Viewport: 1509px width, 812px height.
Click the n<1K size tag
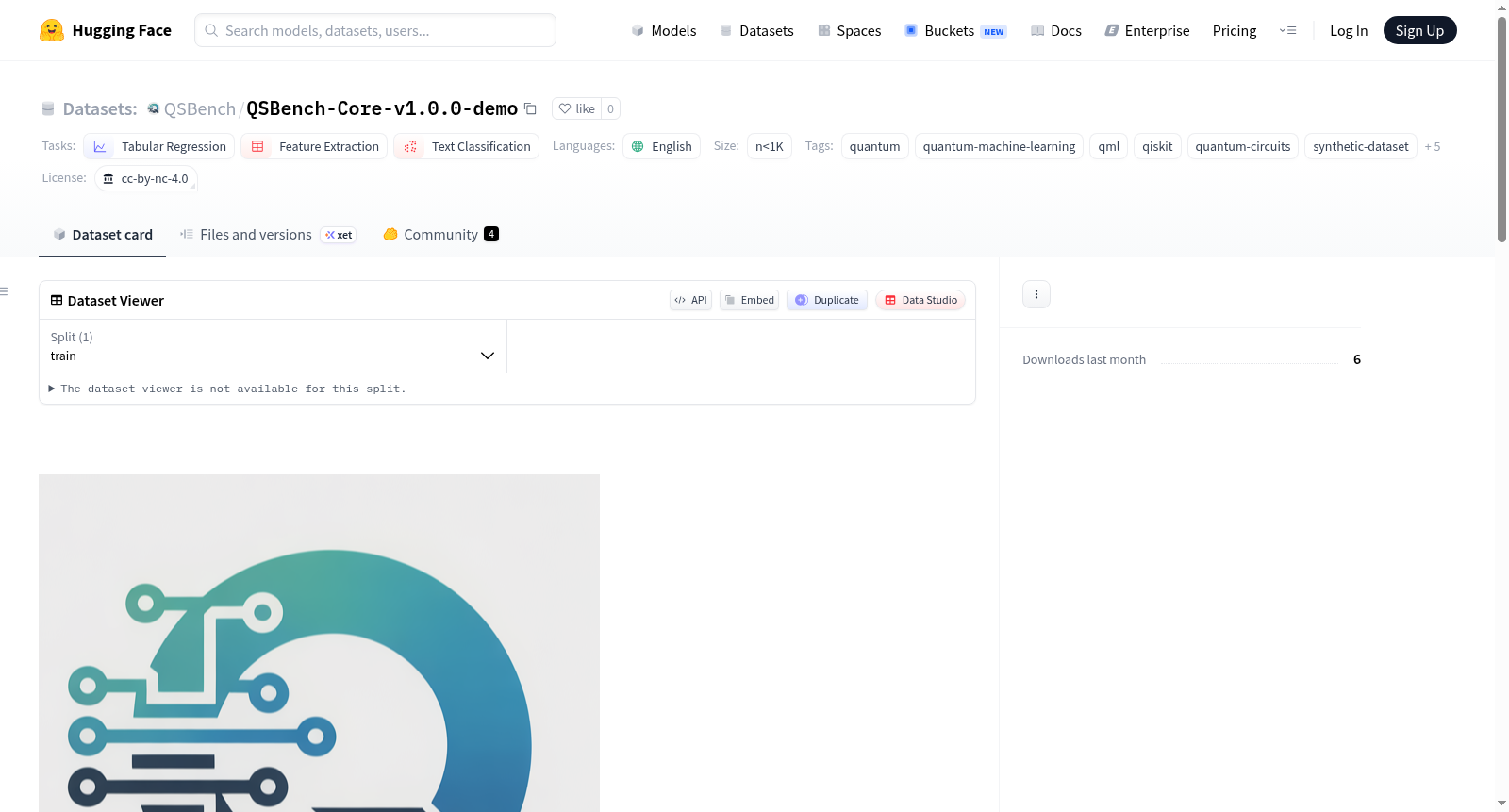pos(770,146)
